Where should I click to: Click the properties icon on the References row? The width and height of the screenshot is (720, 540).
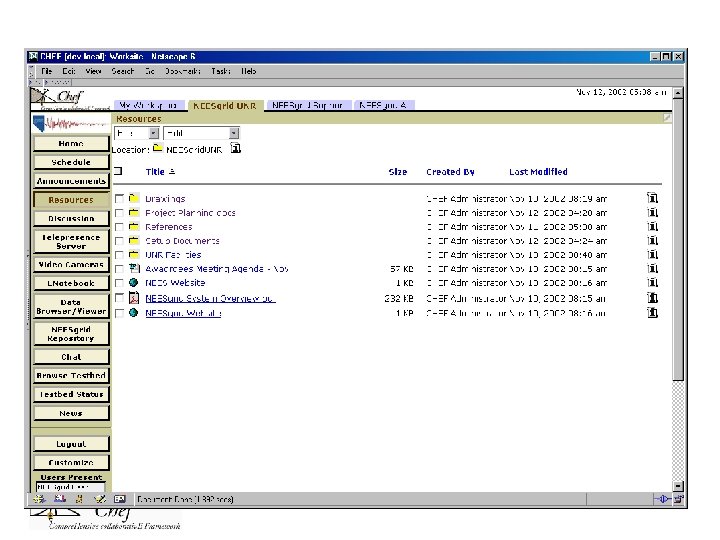(652, 226)
